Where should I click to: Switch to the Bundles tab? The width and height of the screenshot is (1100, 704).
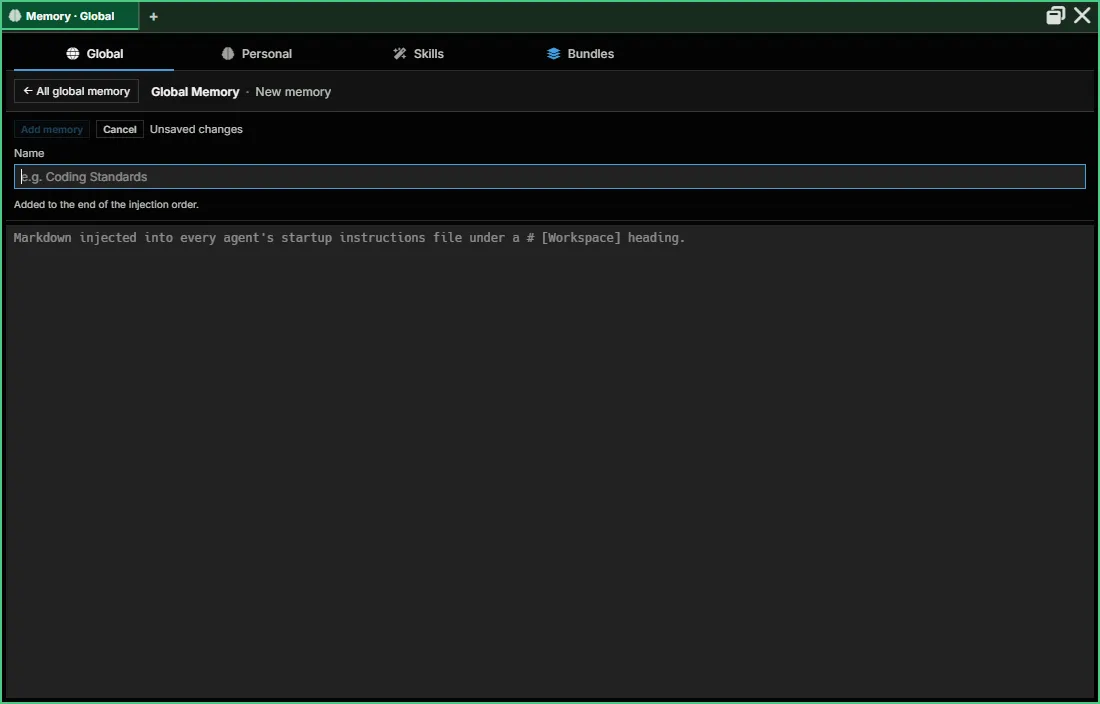coord(580,54)
